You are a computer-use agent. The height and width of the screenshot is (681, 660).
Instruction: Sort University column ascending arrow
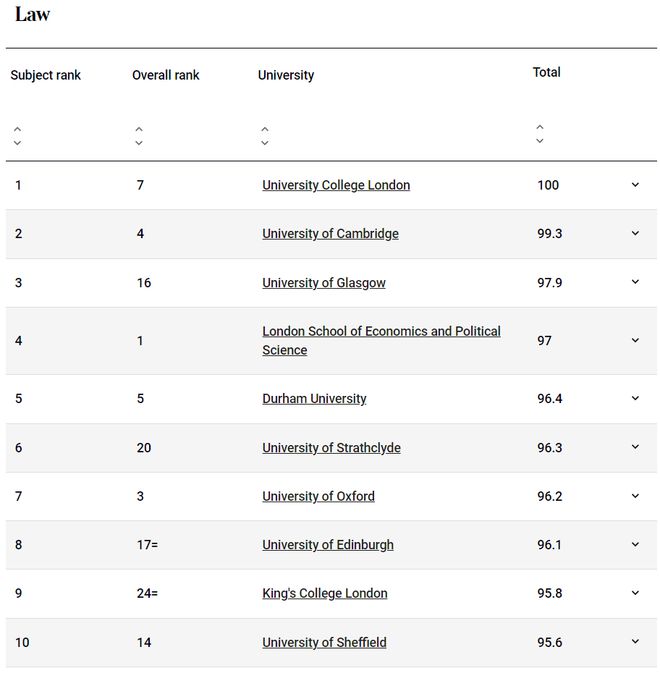pos(265,129)
